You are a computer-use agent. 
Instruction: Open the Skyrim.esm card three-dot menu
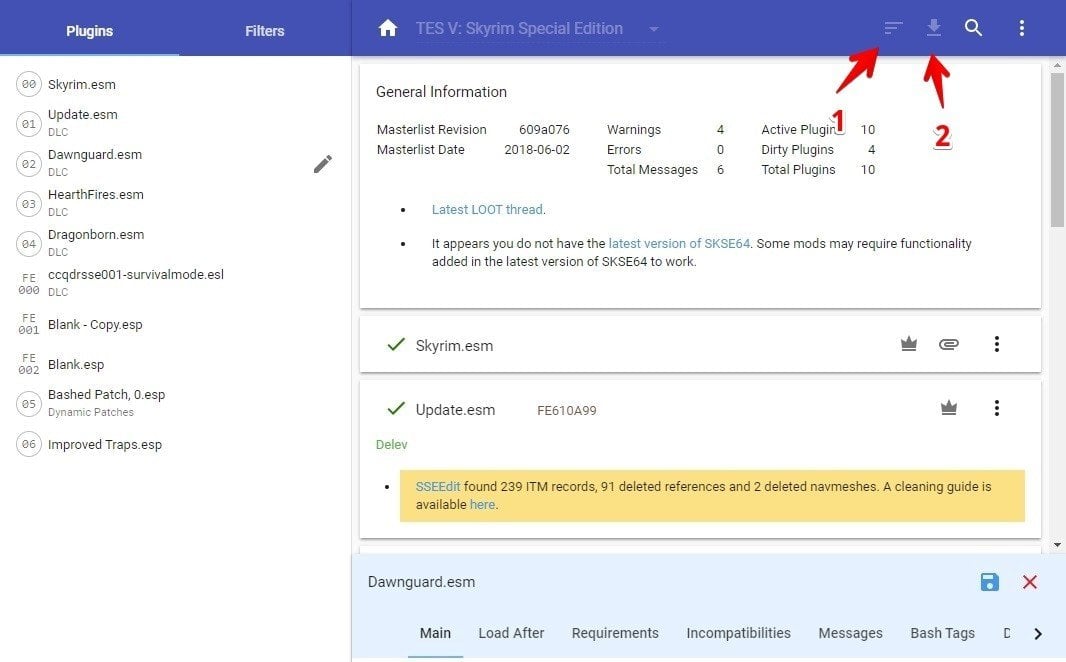click(x=997, y=344)
